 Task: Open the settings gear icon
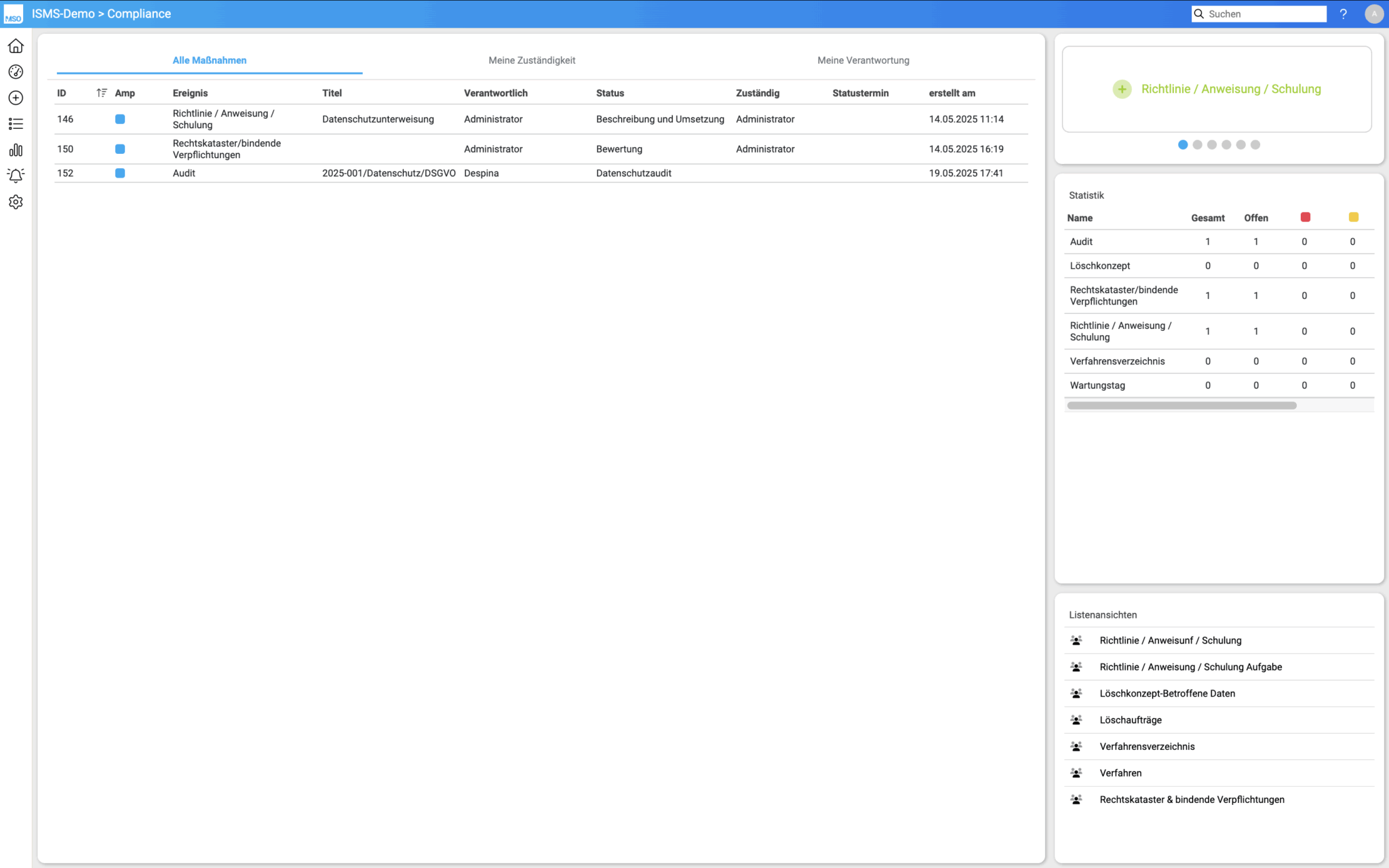[16, 202]
